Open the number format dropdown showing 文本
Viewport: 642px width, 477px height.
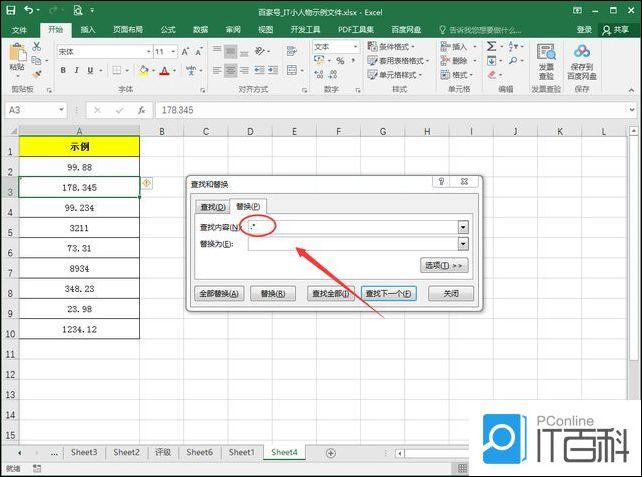(x=359, y=47)
